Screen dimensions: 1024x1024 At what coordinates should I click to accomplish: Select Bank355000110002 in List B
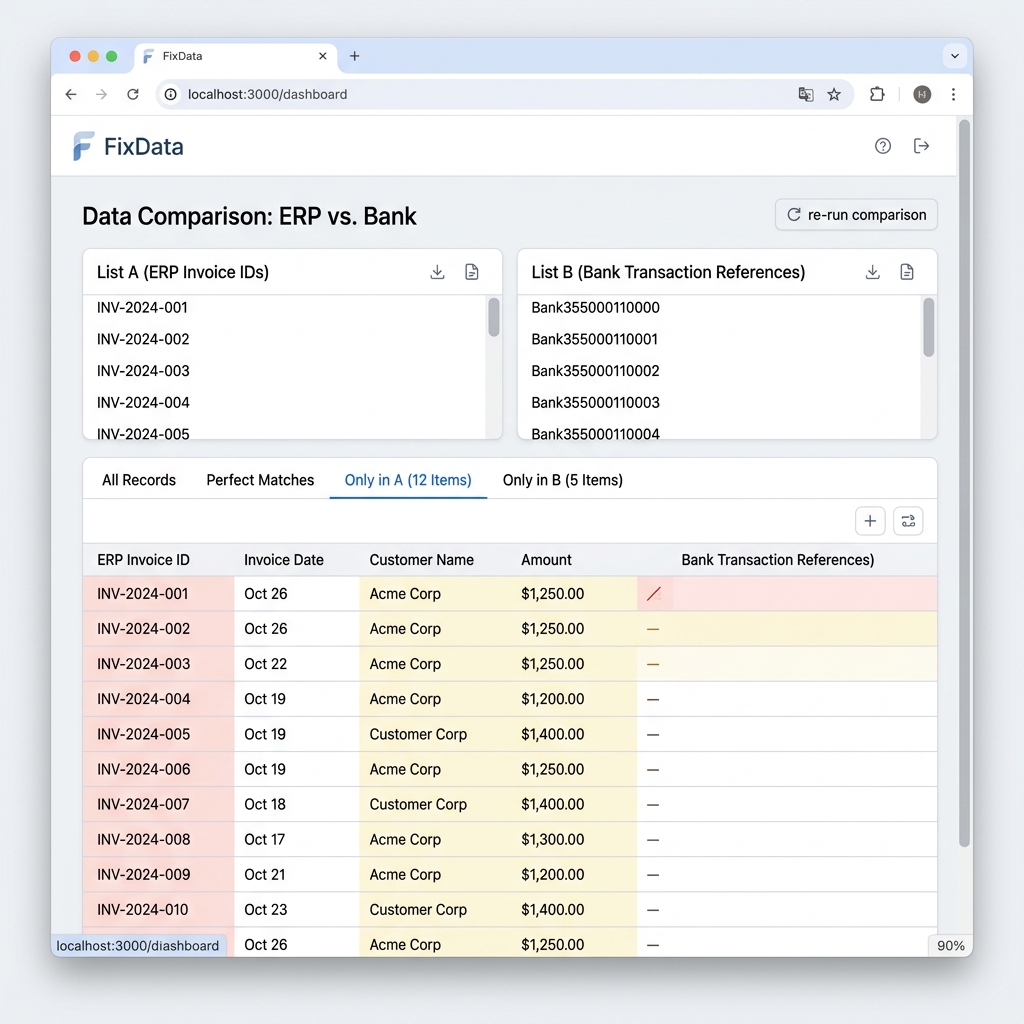[595, 371]
